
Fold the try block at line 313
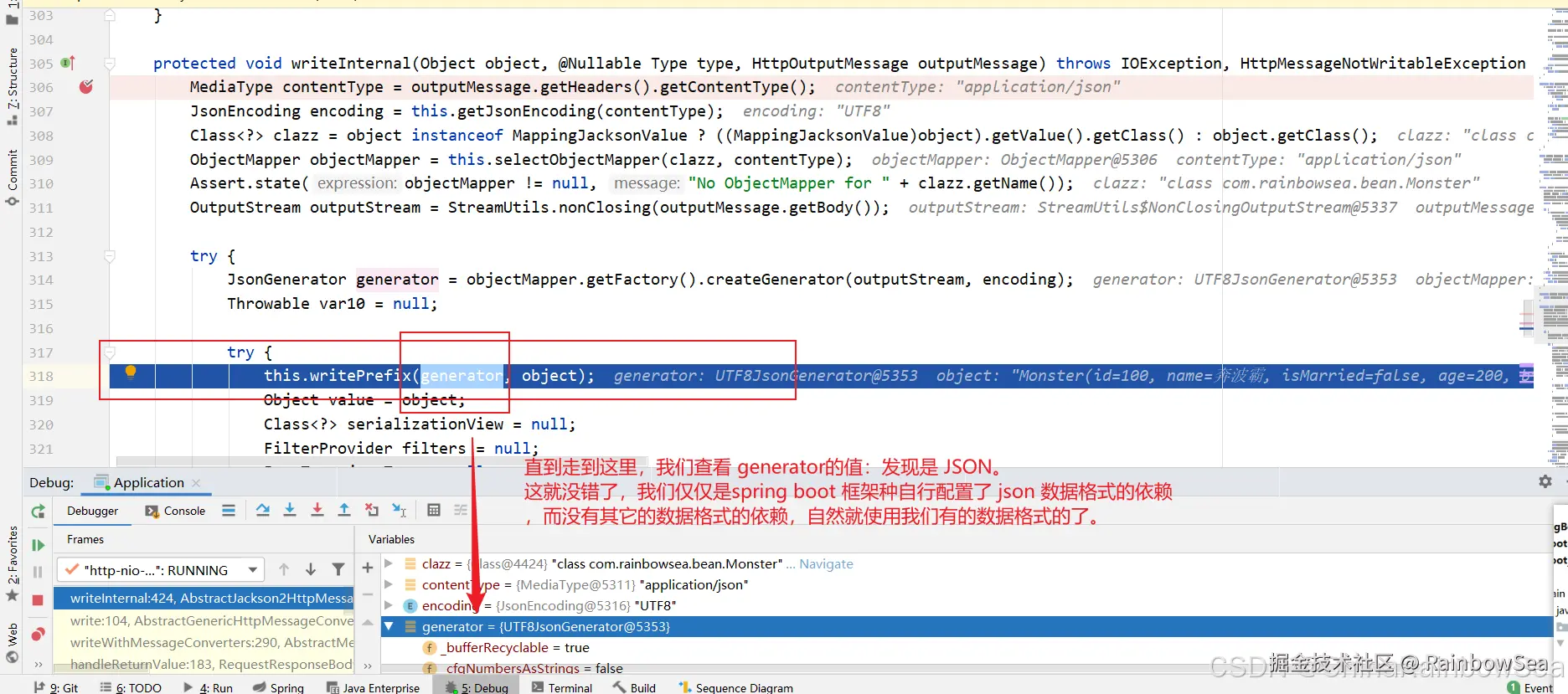coord(110,256)
